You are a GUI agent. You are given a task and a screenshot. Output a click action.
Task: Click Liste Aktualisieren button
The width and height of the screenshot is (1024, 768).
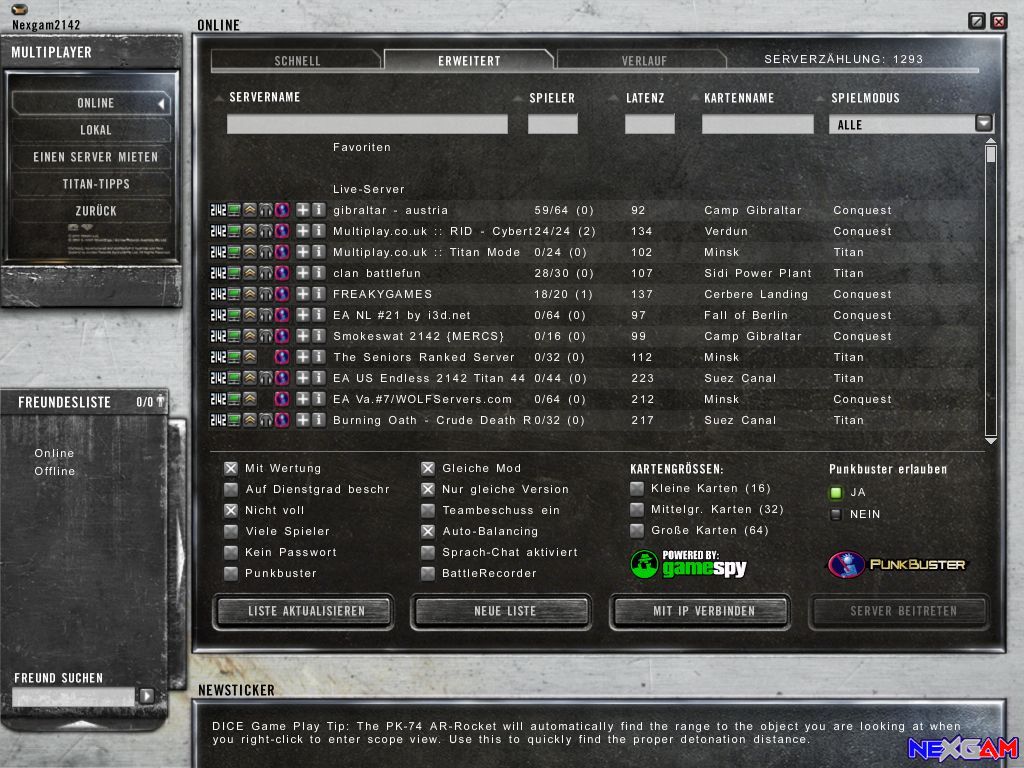(x=304, y=611)
